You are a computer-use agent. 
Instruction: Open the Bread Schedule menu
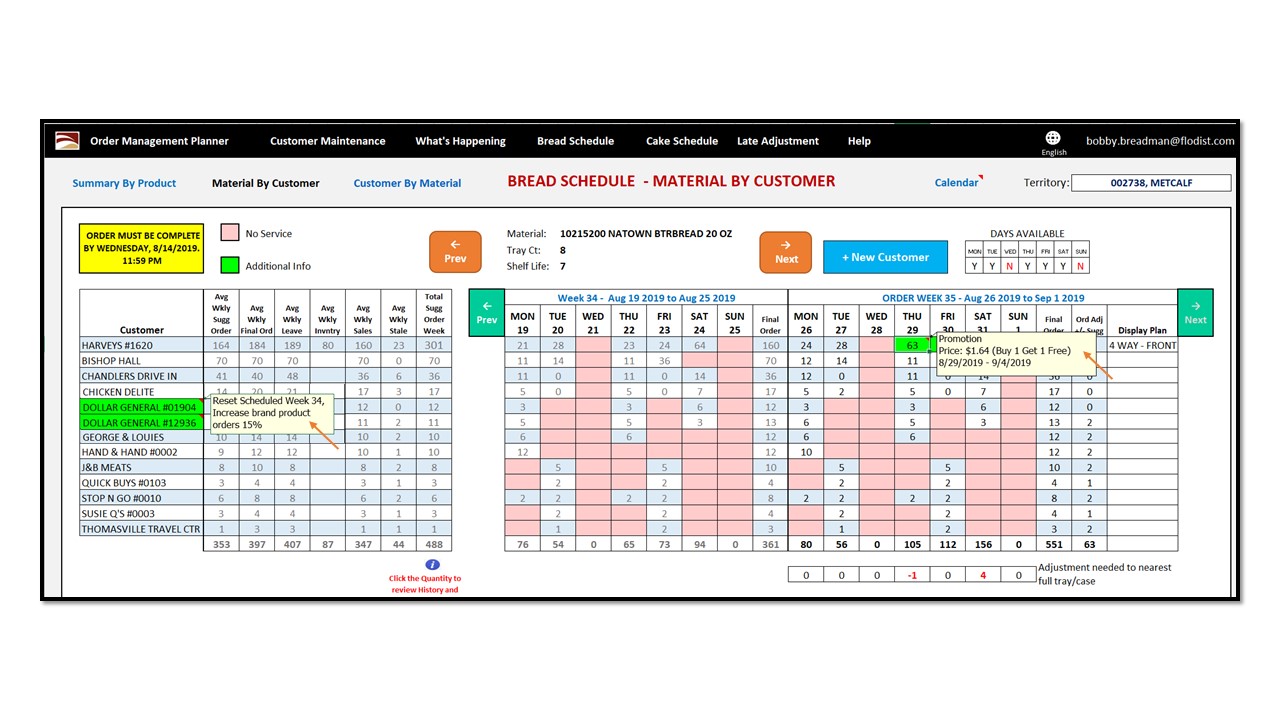click(x=575, y=141)
